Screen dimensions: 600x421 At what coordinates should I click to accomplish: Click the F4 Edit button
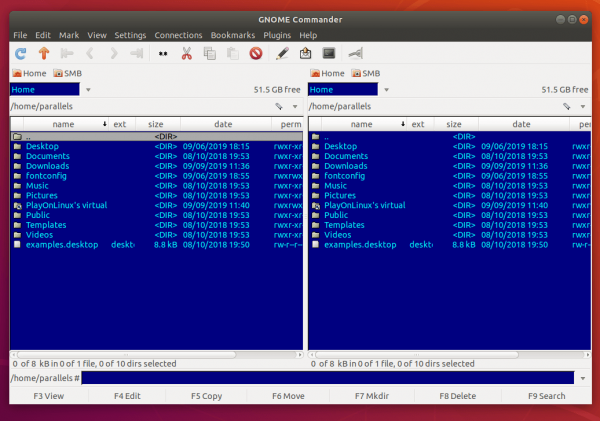tap(127, 396)
